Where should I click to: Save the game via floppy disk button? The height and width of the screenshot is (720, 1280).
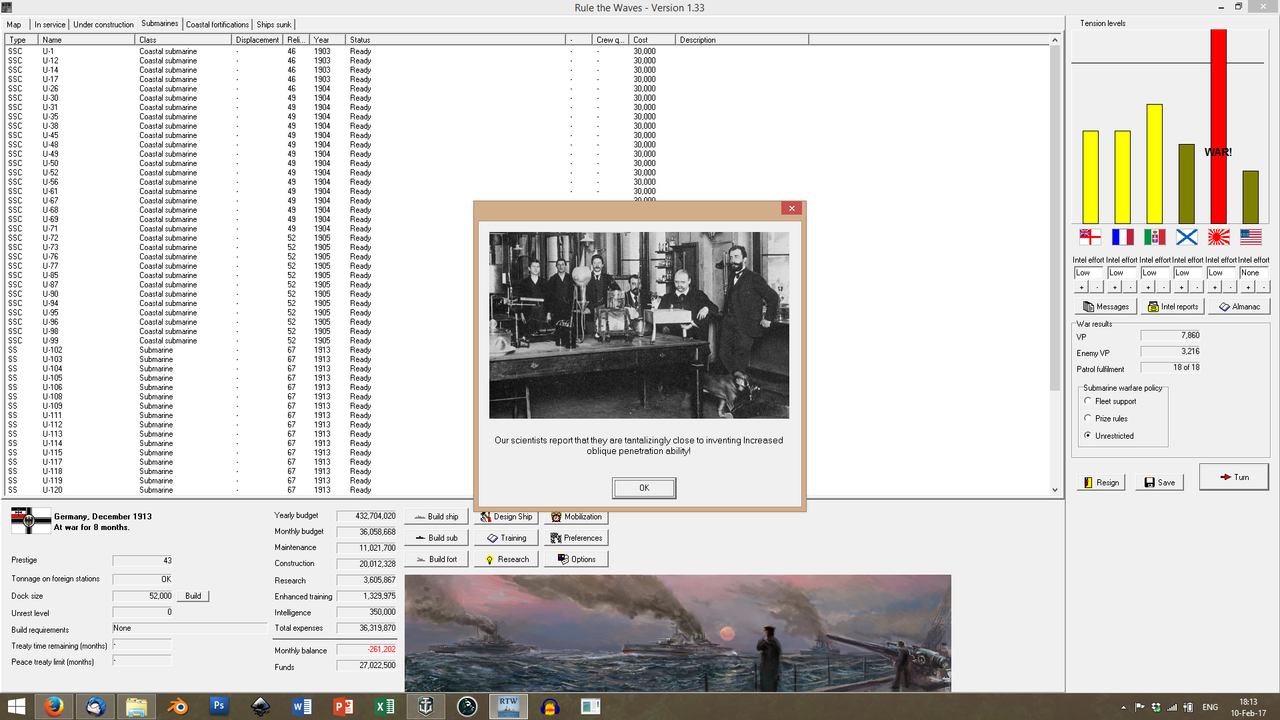pos(1159,482)
